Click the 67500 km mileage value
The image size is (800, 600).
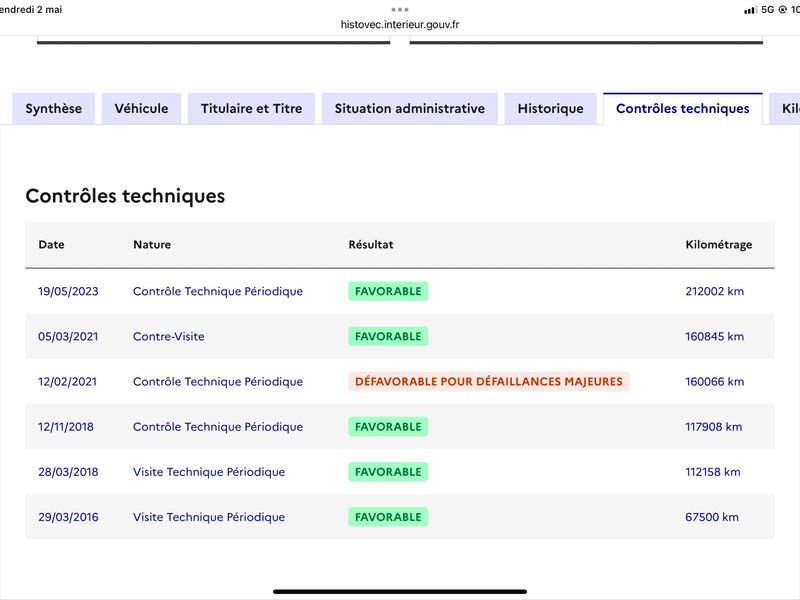(x=712, y=517)
